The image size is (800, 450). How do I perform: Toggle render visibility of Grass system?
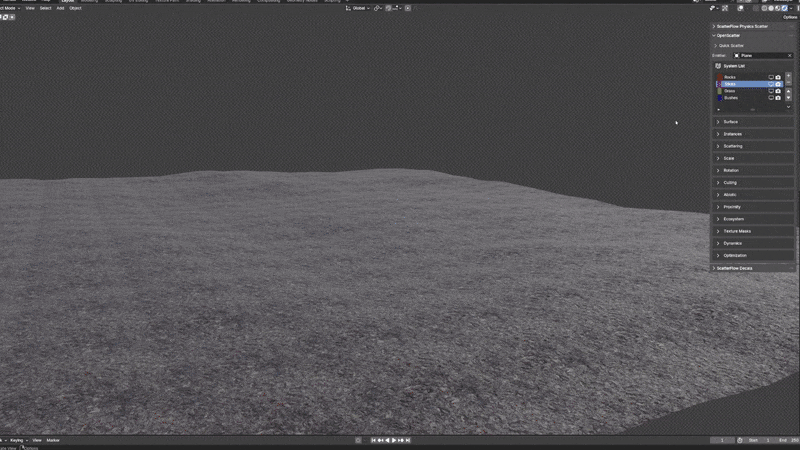[x=778, y=91]
